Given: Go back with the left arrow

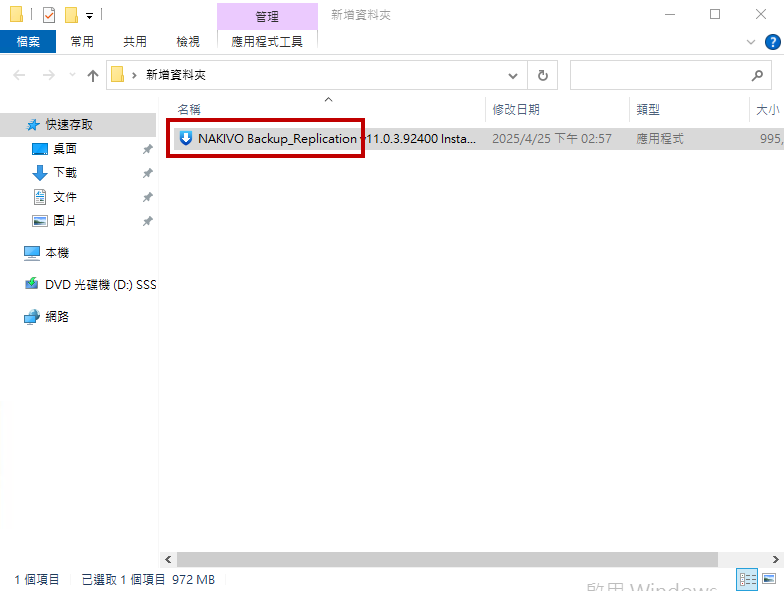Looking at the screenshot, I should click(20, 76).
